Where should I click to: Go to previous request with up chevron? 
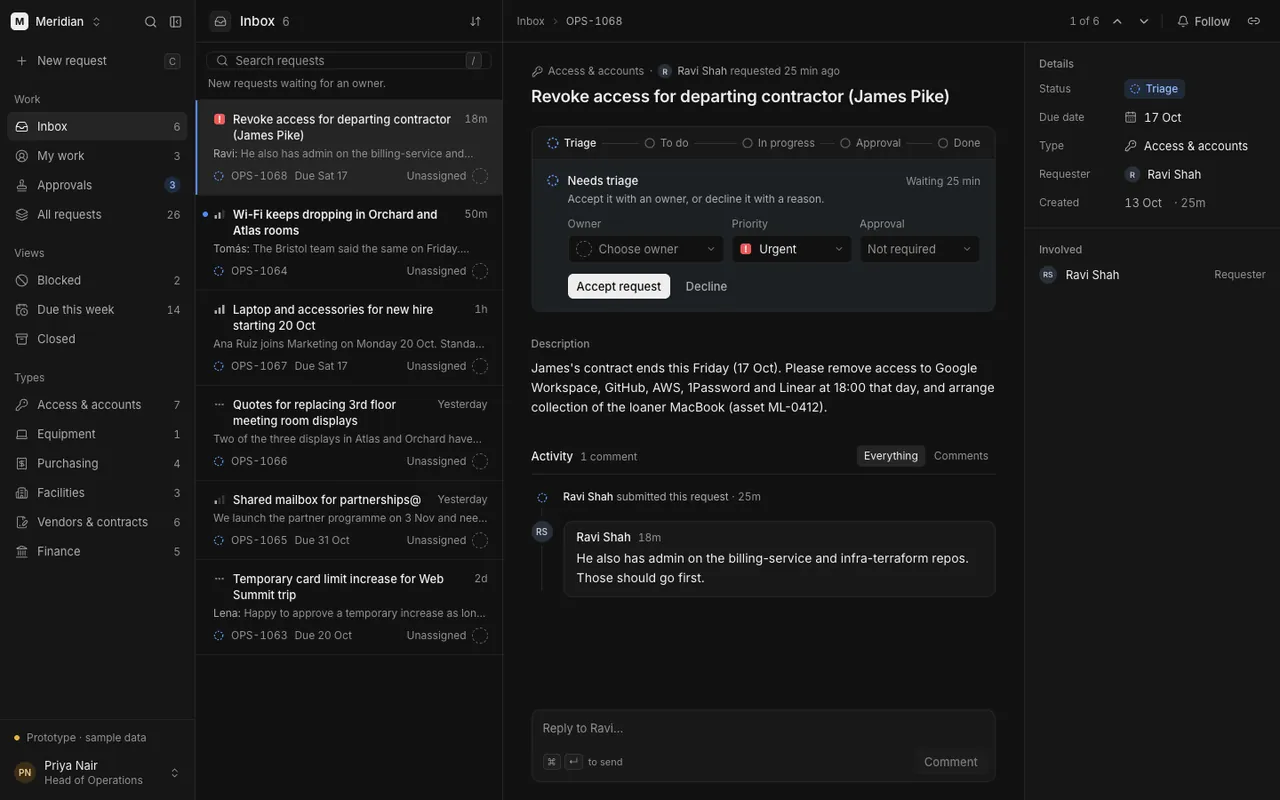(x=1117, y=21)
